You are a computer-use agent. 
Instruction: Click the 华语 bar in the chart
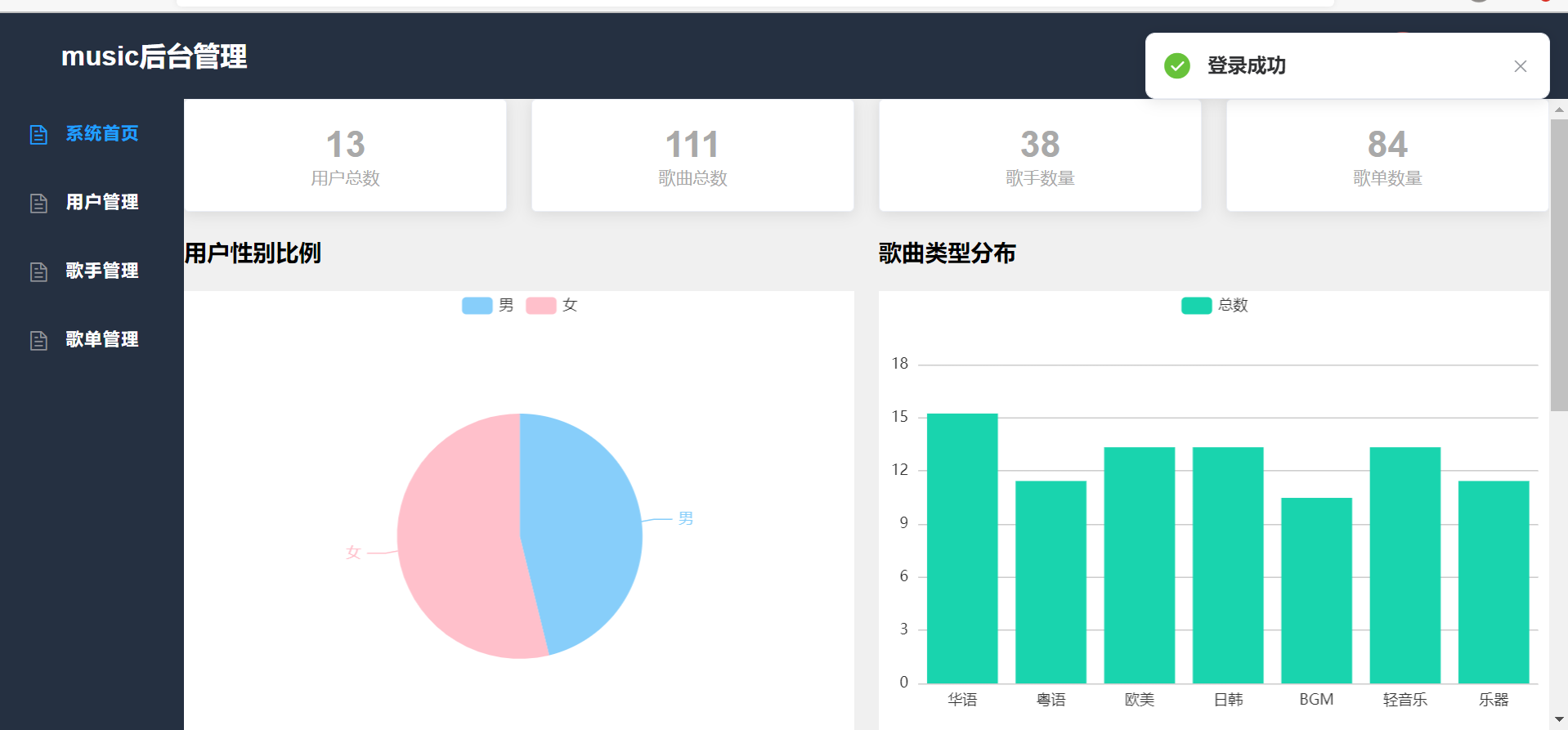[x=962, y=548]
